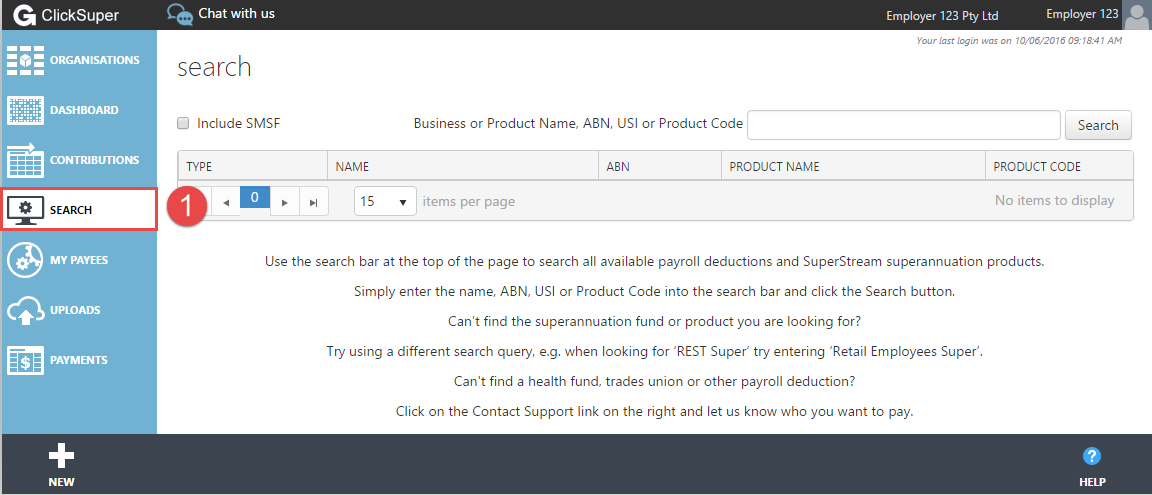The height and width of the screenshot is (495, 1152).
Task: Open the Organisations sidebar icon
Action: point(26,60)
